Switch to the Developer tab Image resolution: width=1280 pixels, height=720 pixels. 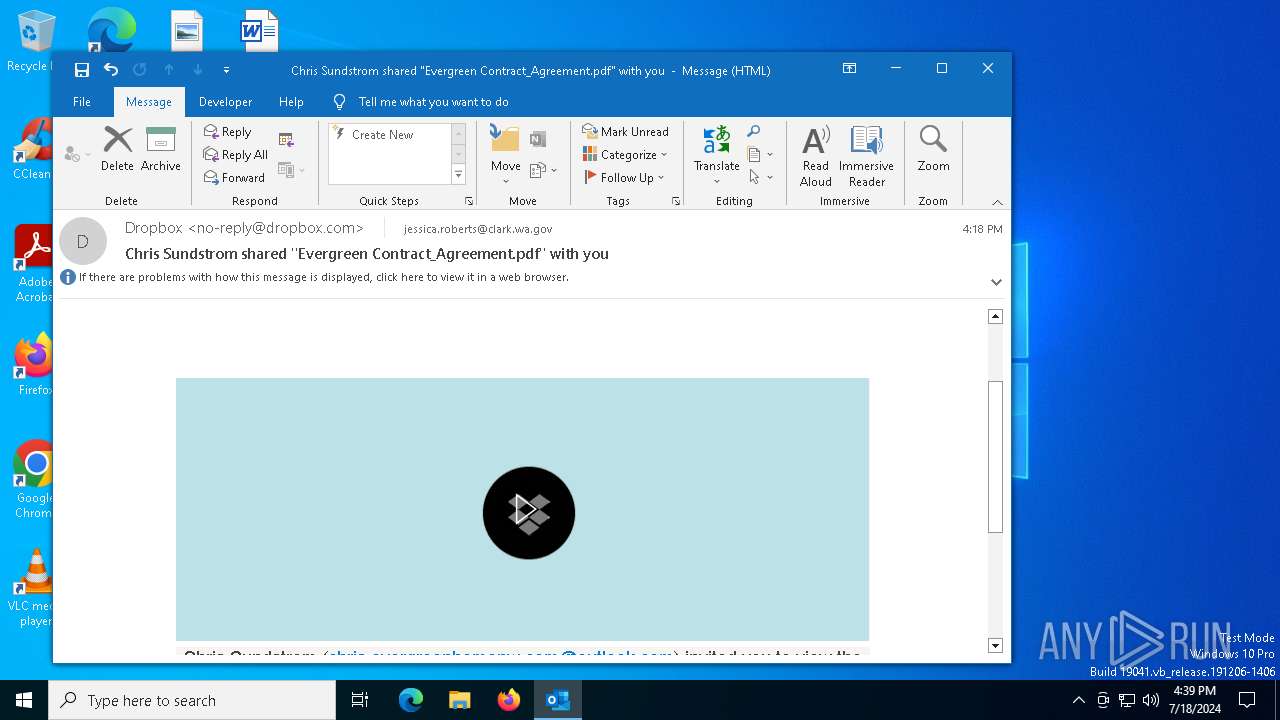pyautogui.click(x=225, y=102)
